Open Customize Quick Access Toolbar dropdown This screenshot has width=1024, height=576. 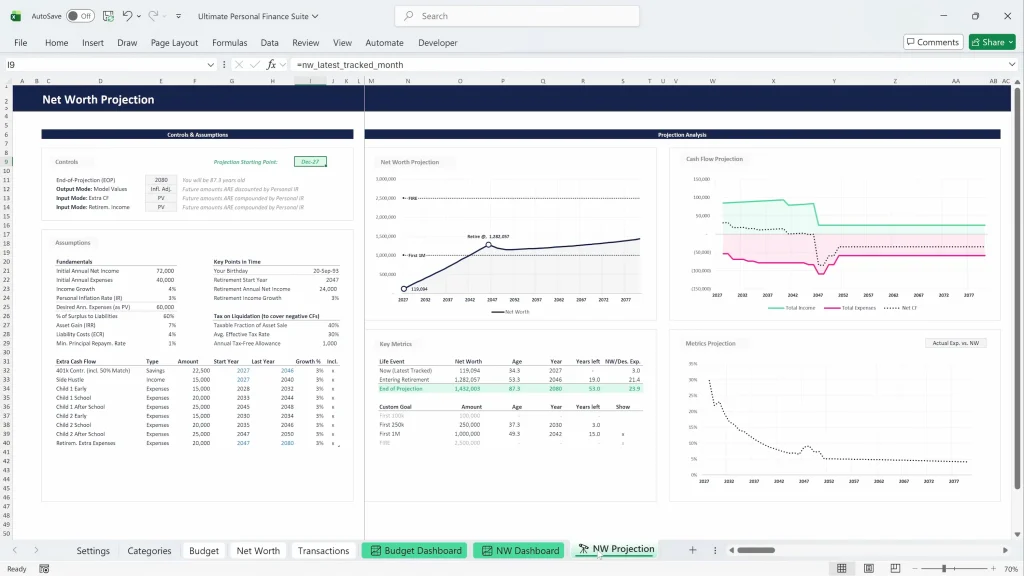(x=178, y=16)
